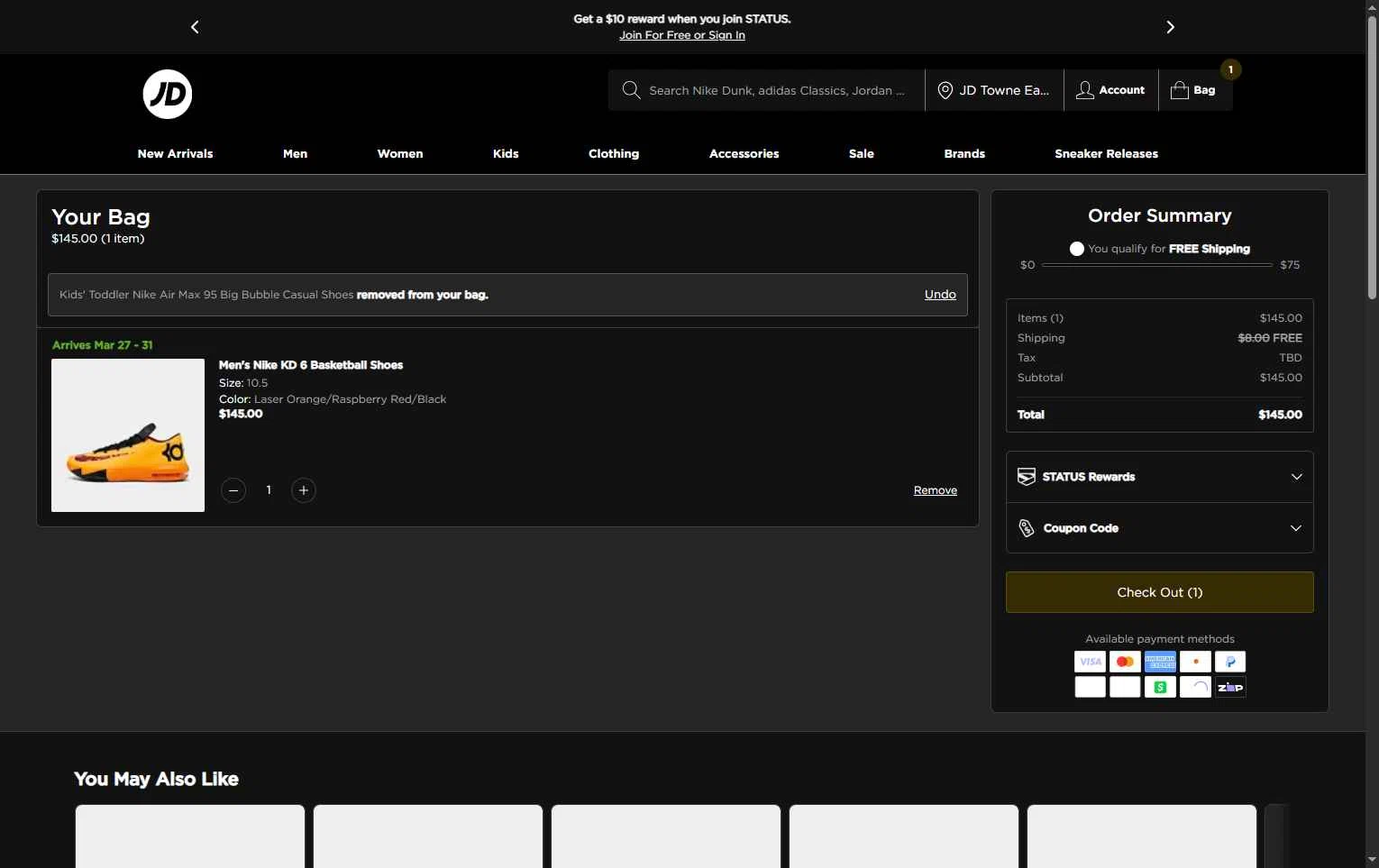Screen dimensions: 1379x868
Task: Click the 'Your Bag' heading
Action: (x=101, y=217)
